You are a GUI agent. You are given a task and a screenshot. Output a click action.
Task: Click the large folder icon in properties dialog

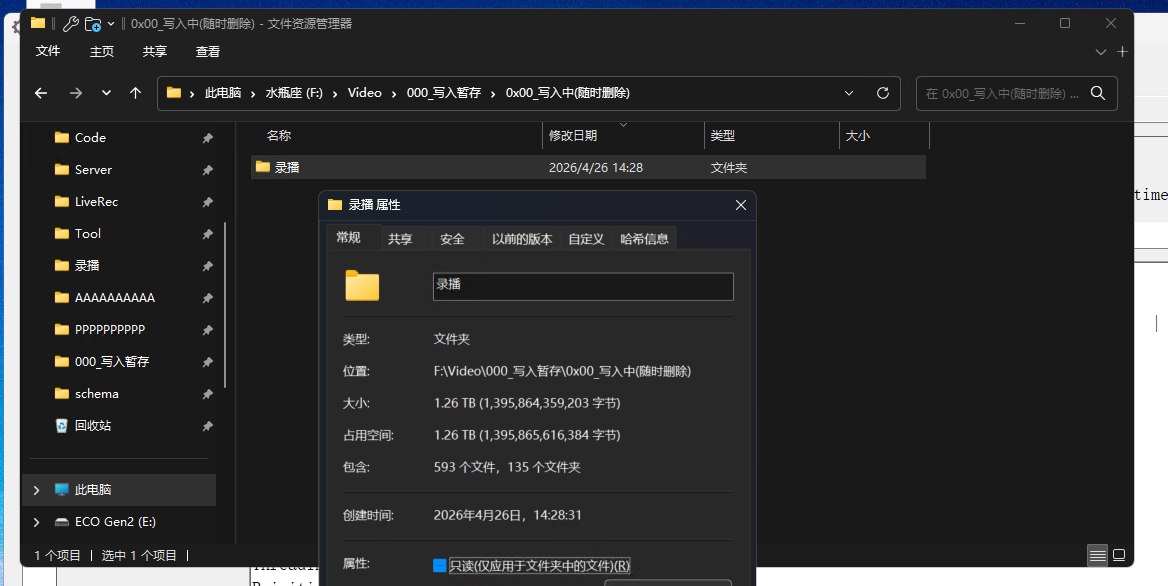tap(362, 286)
